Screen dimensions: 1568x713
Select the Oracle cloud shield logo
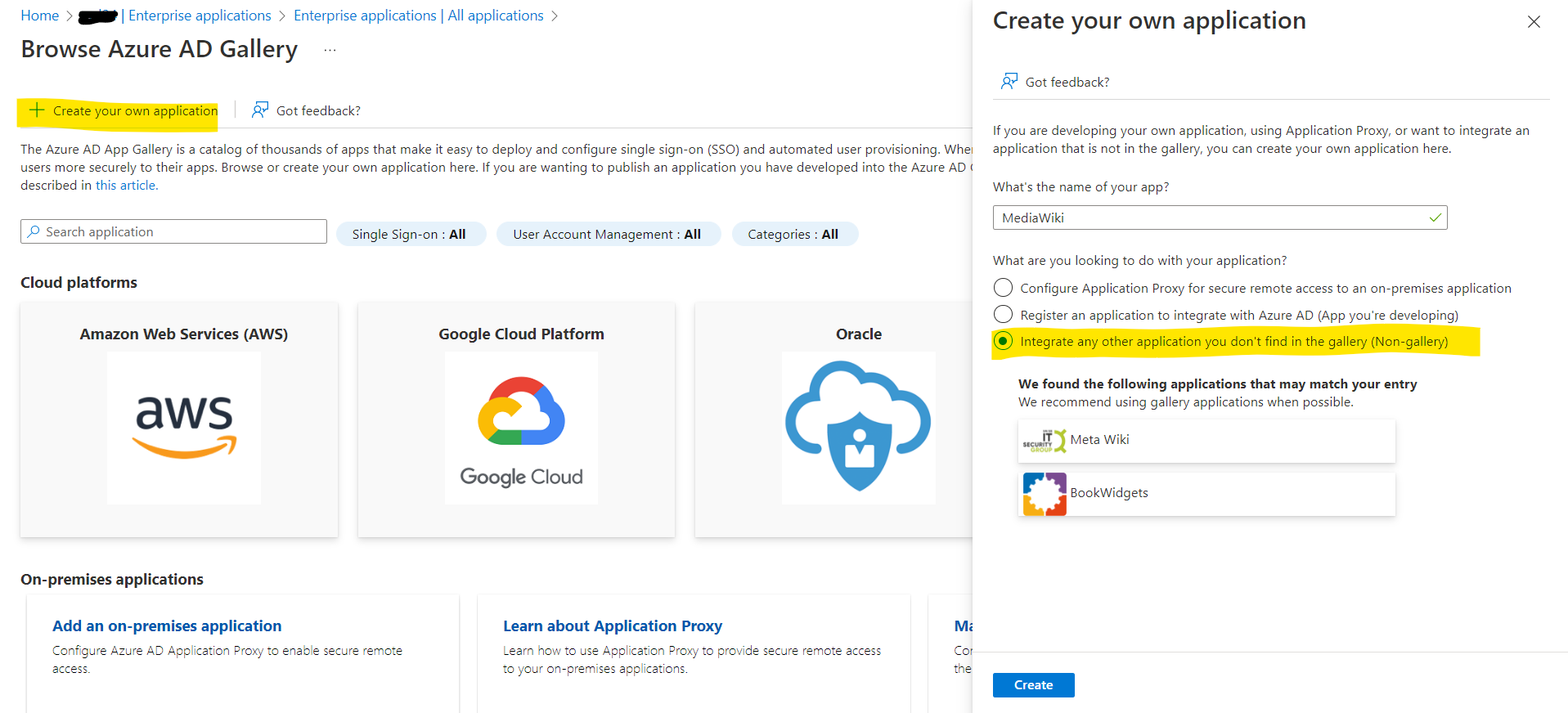click(858, 428)
